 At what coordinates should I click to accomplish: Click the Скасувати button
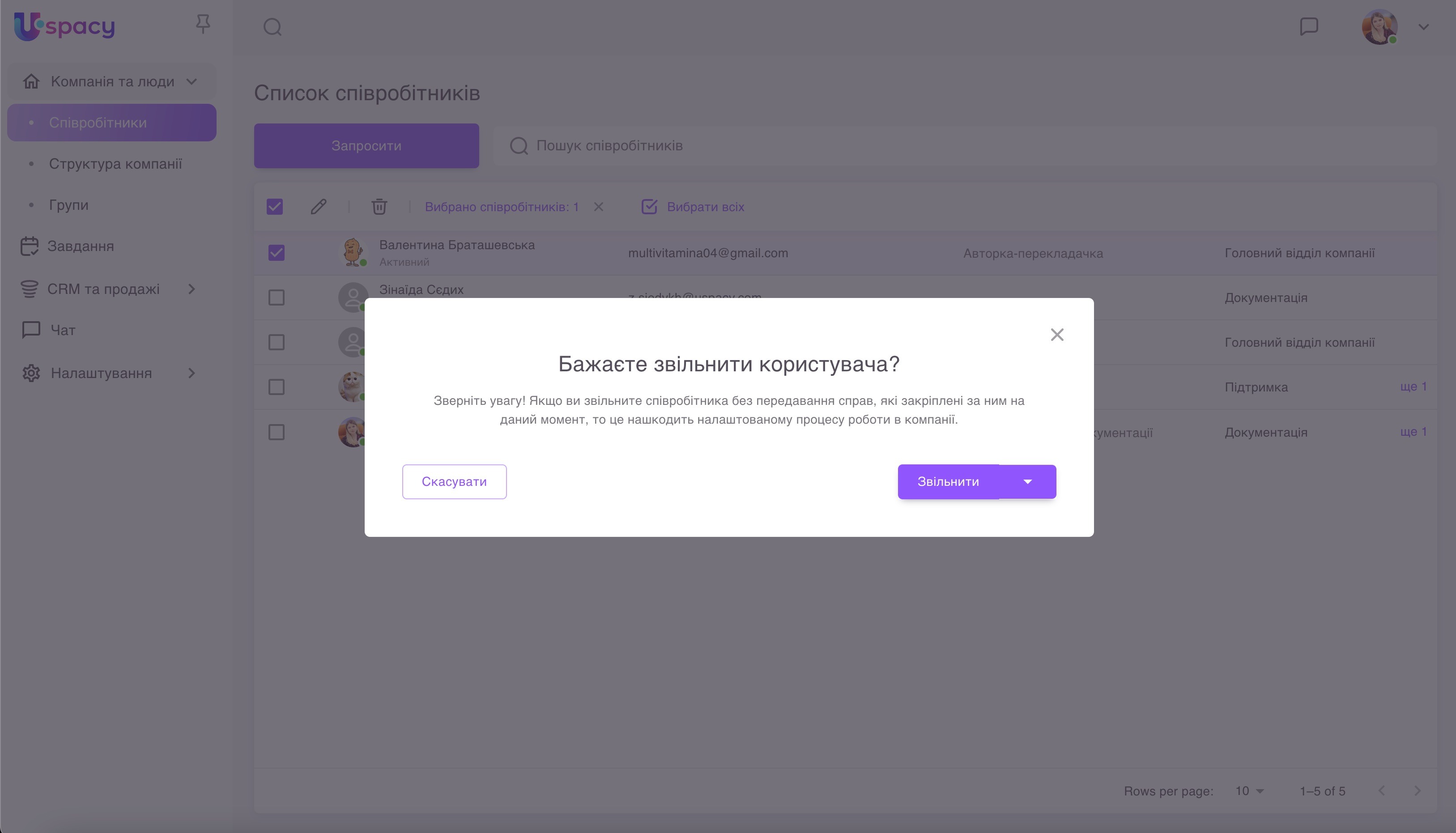pyautogui.click(x=454, y=482)
